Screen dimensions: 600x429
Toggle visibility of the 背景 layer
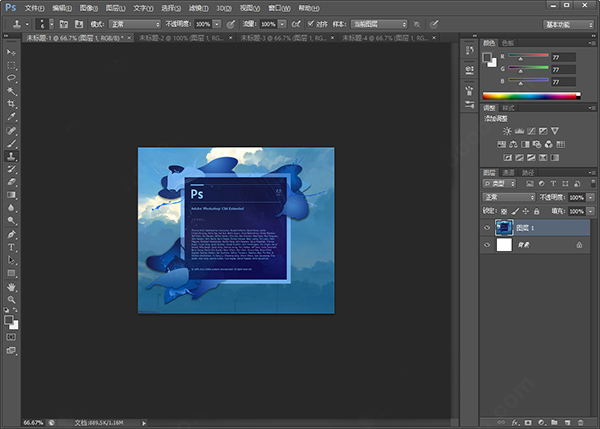pos(487,244)
